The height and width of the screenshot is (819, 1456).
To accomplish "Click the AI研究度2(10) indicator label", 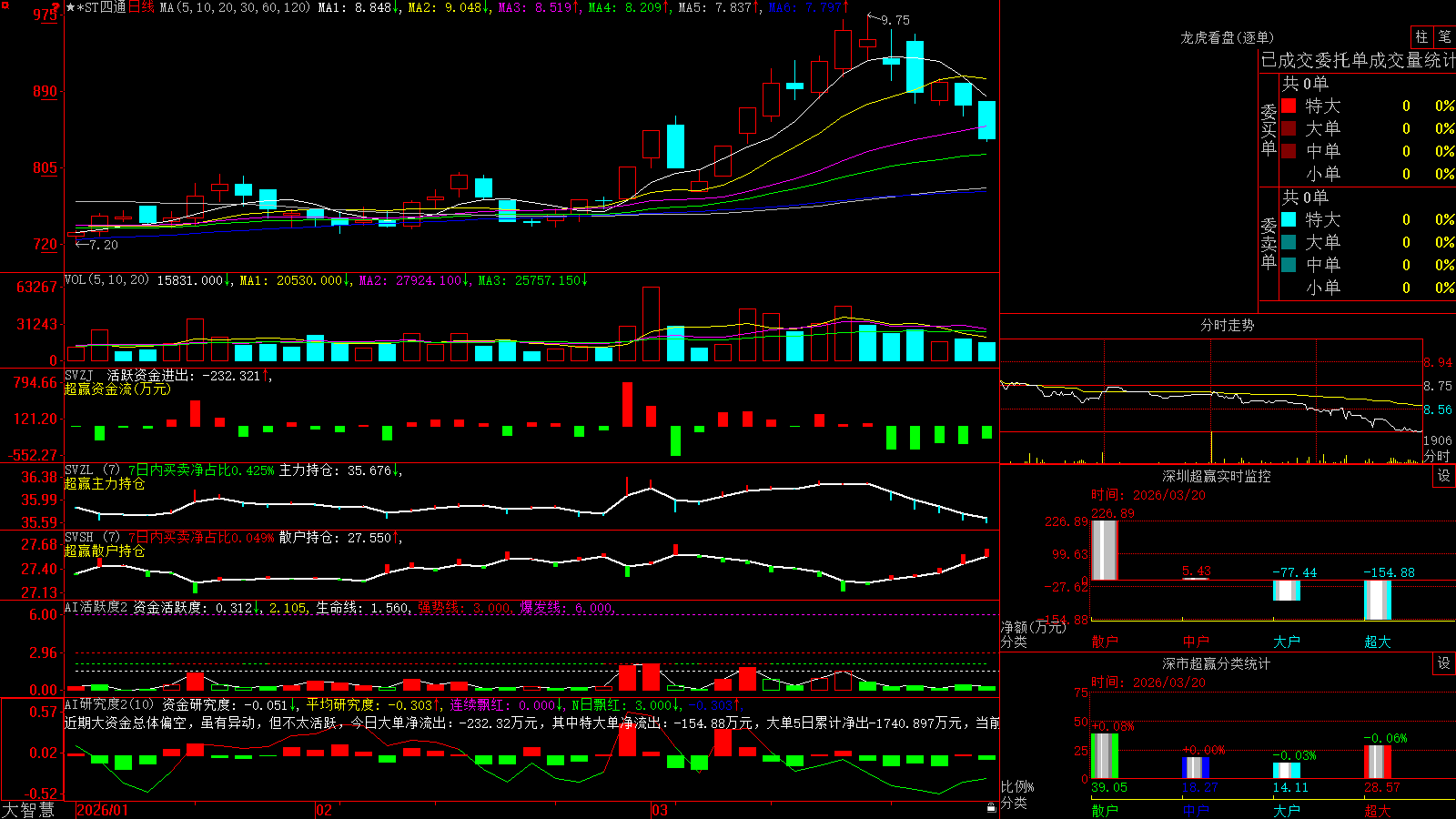I will coord(109,705).
